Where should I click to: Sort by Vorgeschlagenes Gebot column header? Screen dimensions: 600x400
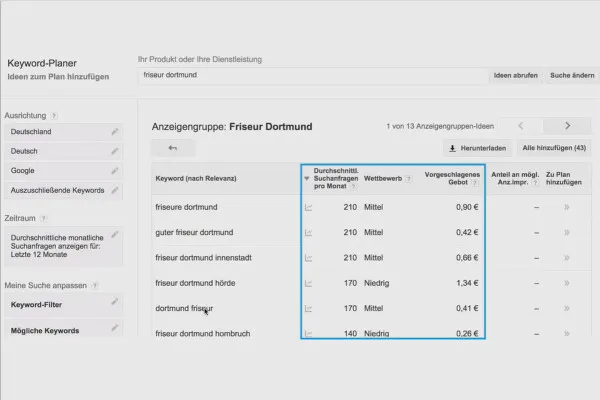coord(452,178)
